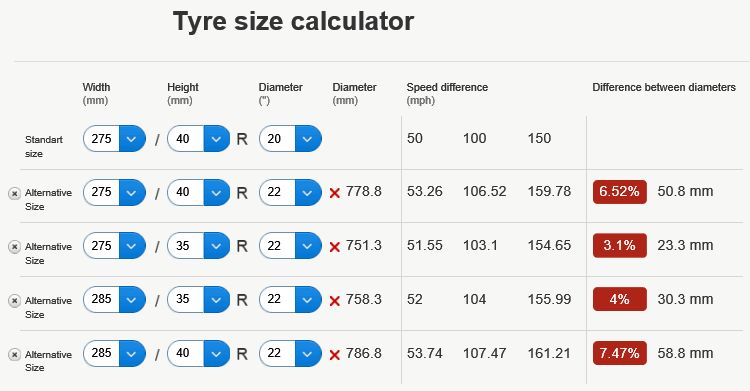This screenshot has height=391, width=750.
Task: Remove the 275/40 R22 alternative size row
Action: click(14, 193)
